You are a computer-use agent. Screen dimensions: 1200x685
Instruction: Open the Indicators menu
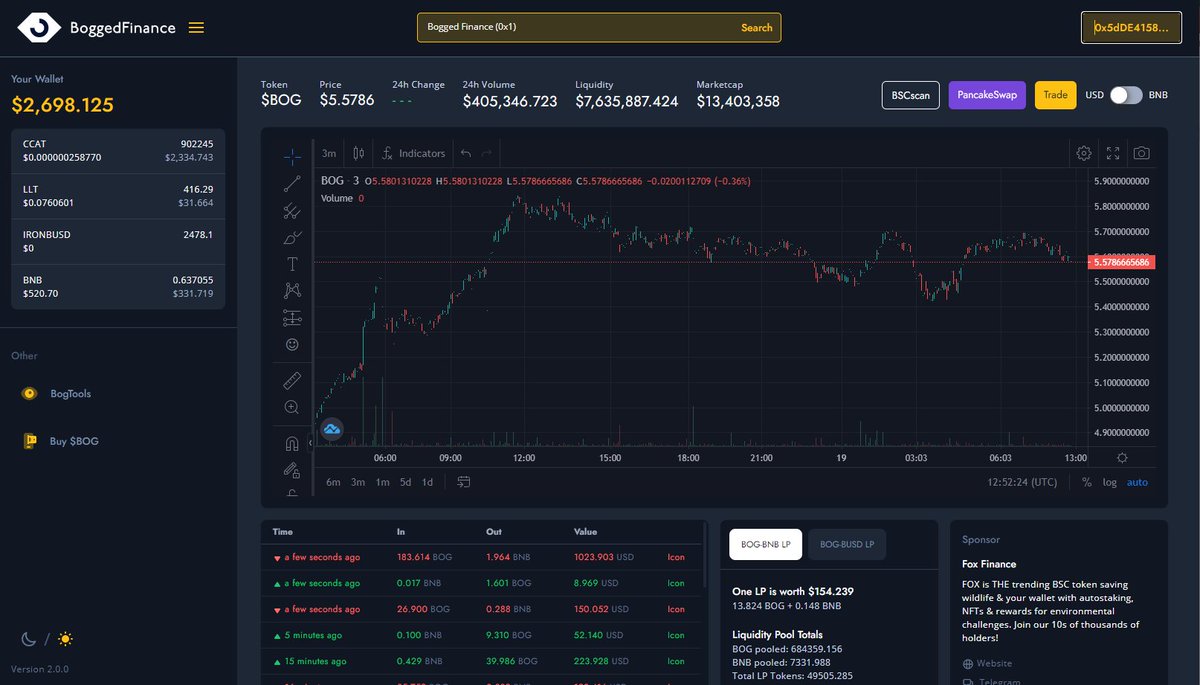coord(414,153)
